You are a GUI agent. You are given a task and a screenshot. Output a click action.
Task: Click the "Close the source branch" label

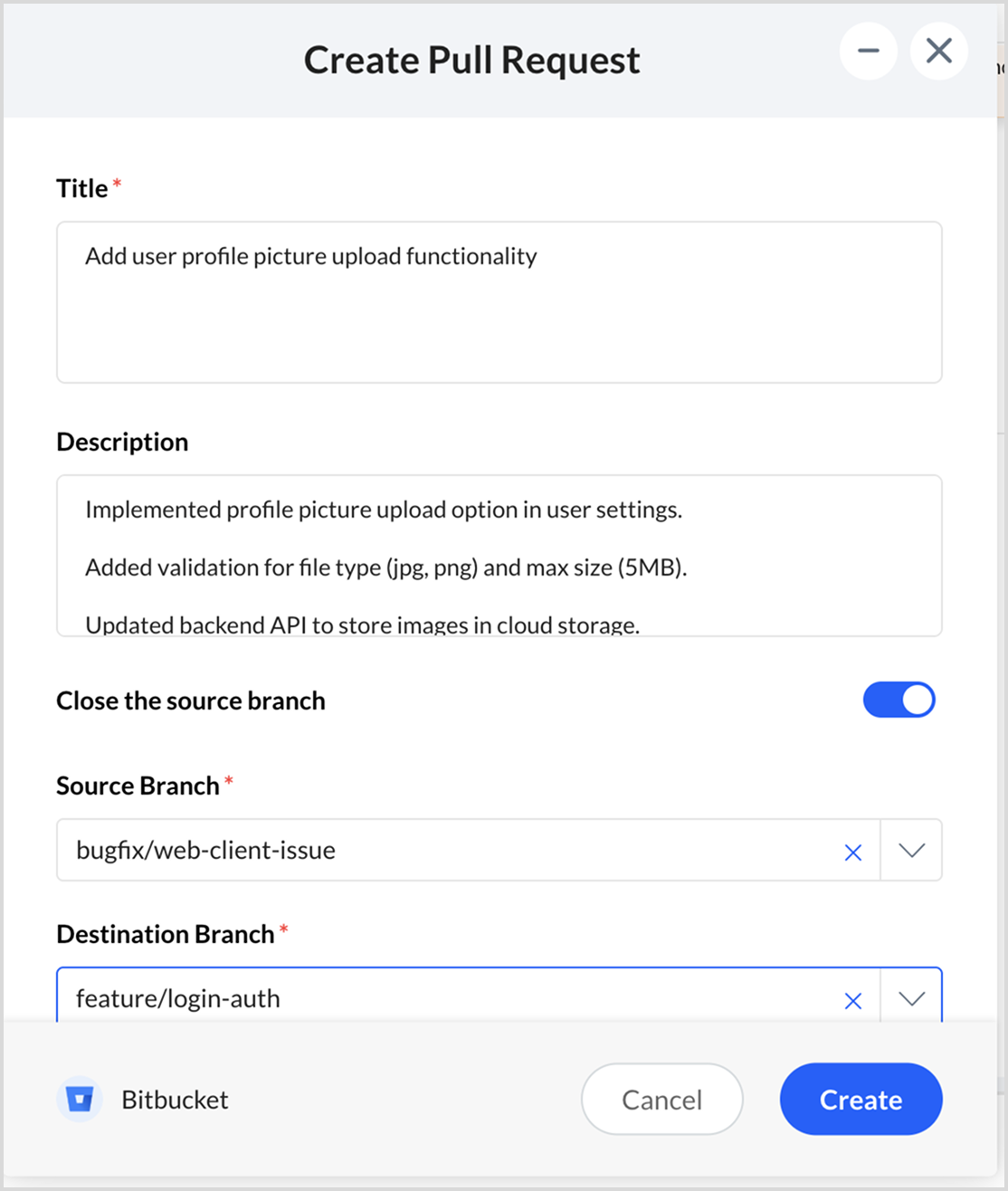pos(191,701)
